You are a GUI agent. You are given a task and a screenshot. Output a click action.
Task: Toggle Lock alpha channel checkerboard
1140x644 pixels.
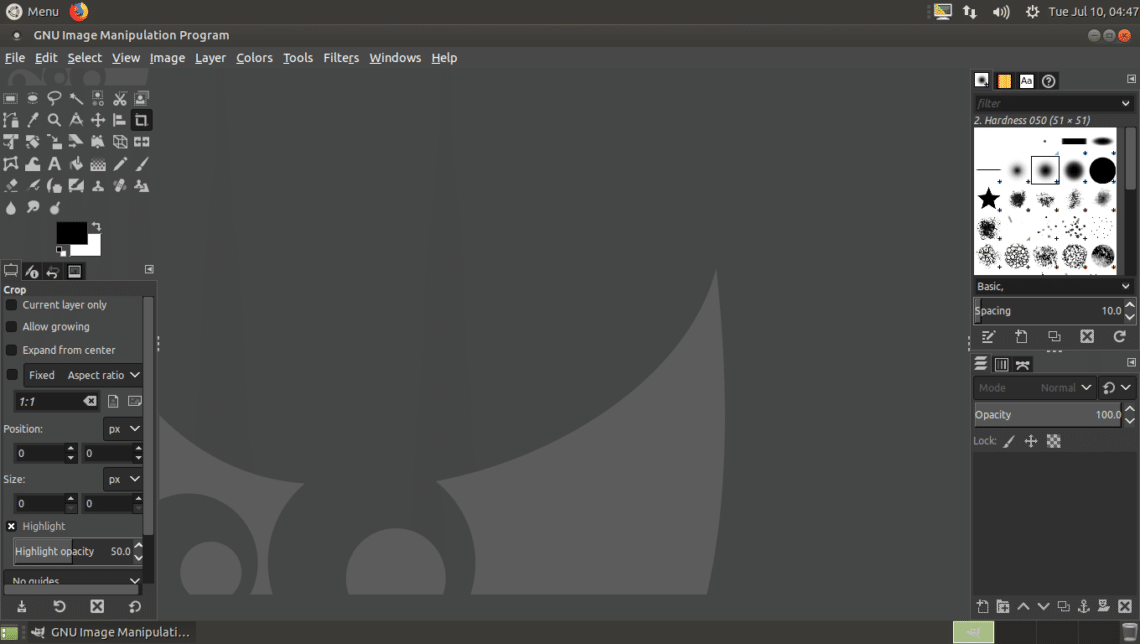pos(1053,440)
